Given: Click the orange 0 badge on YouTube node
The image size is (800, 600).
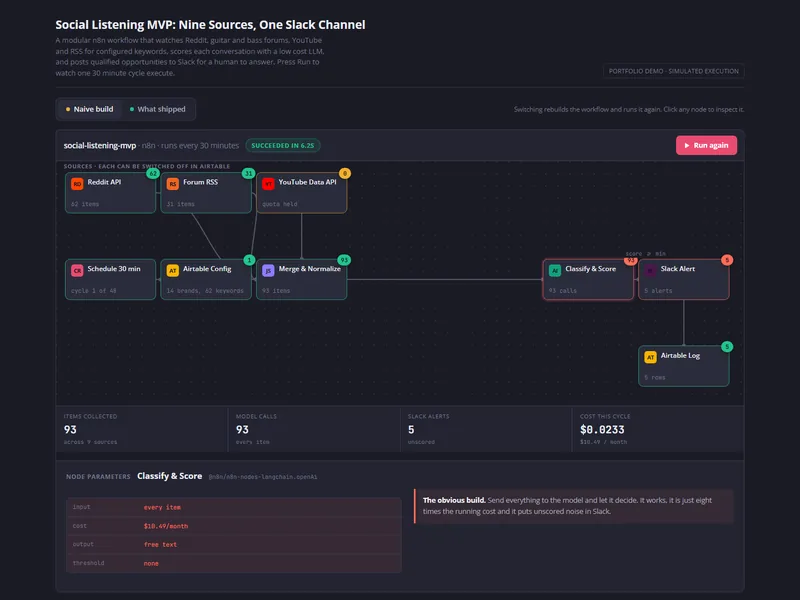Looking at the screenshot, I should (x=345, y=173).
